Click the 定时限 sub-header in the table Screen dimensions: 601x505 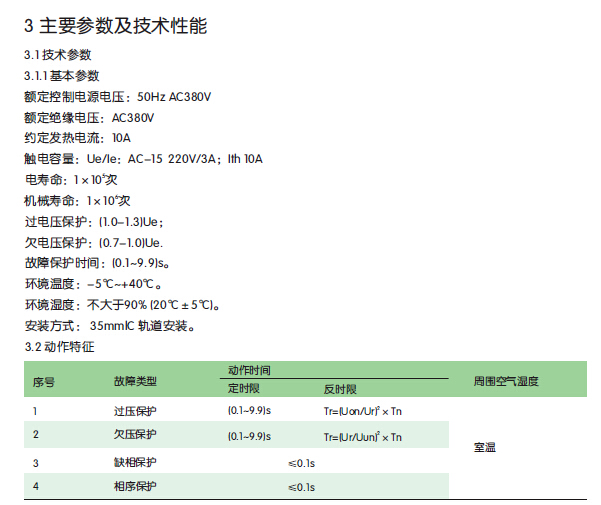click(x=244, y=389)
